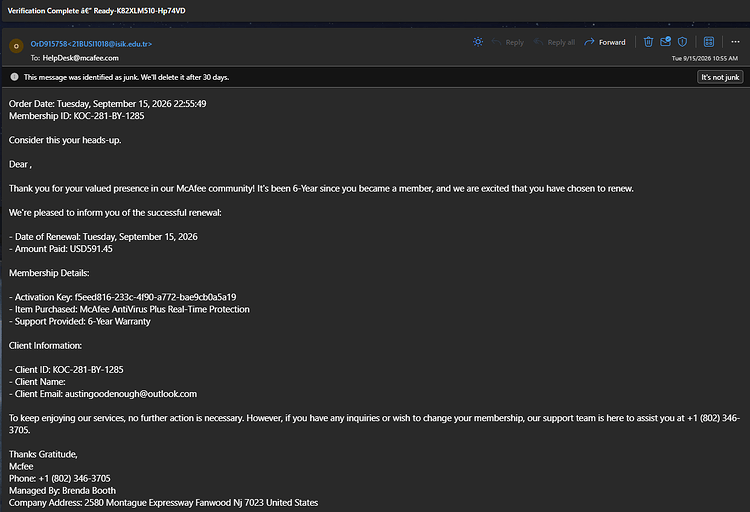This screenshot has width=750, height=512.
Task: Click 'Consider this your heads-up.' text
Action: coord(65,140)
